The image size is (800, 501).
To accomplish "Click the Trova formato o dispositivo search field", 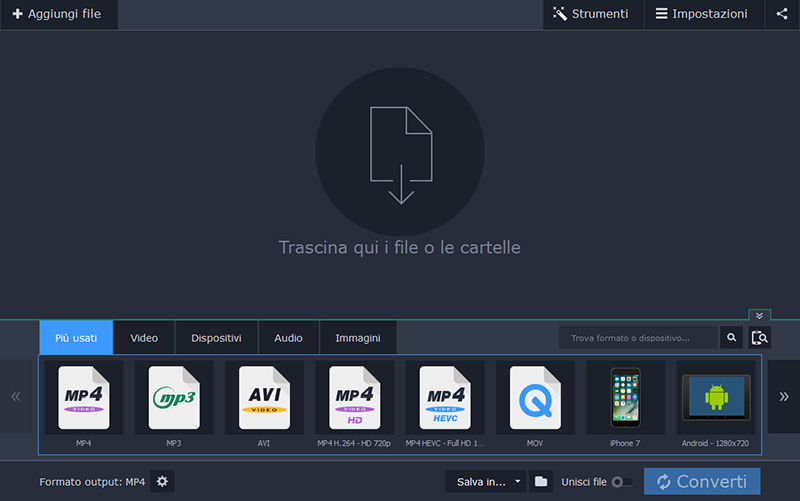I will (x=638, y=338).
